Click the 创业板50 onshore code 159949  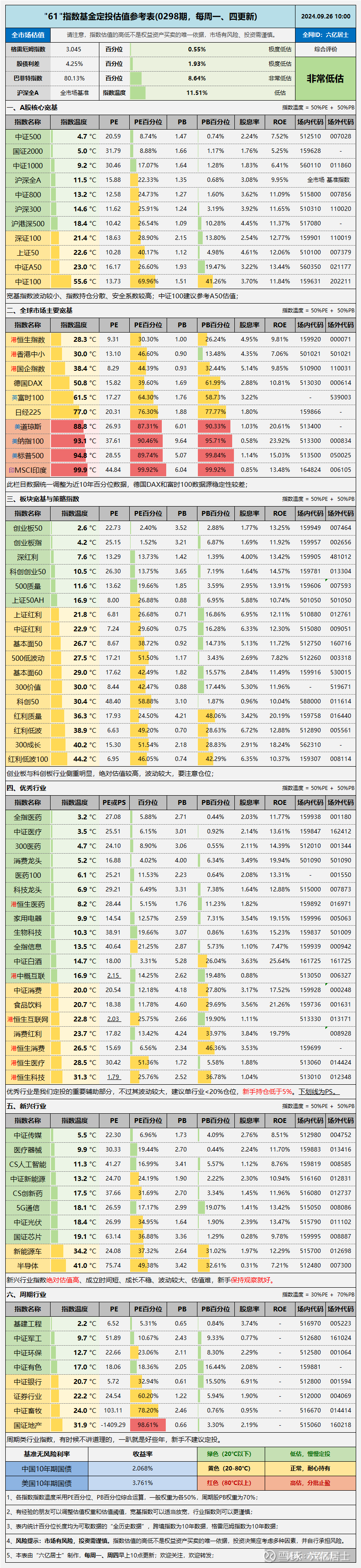click(x=310, y=528)
